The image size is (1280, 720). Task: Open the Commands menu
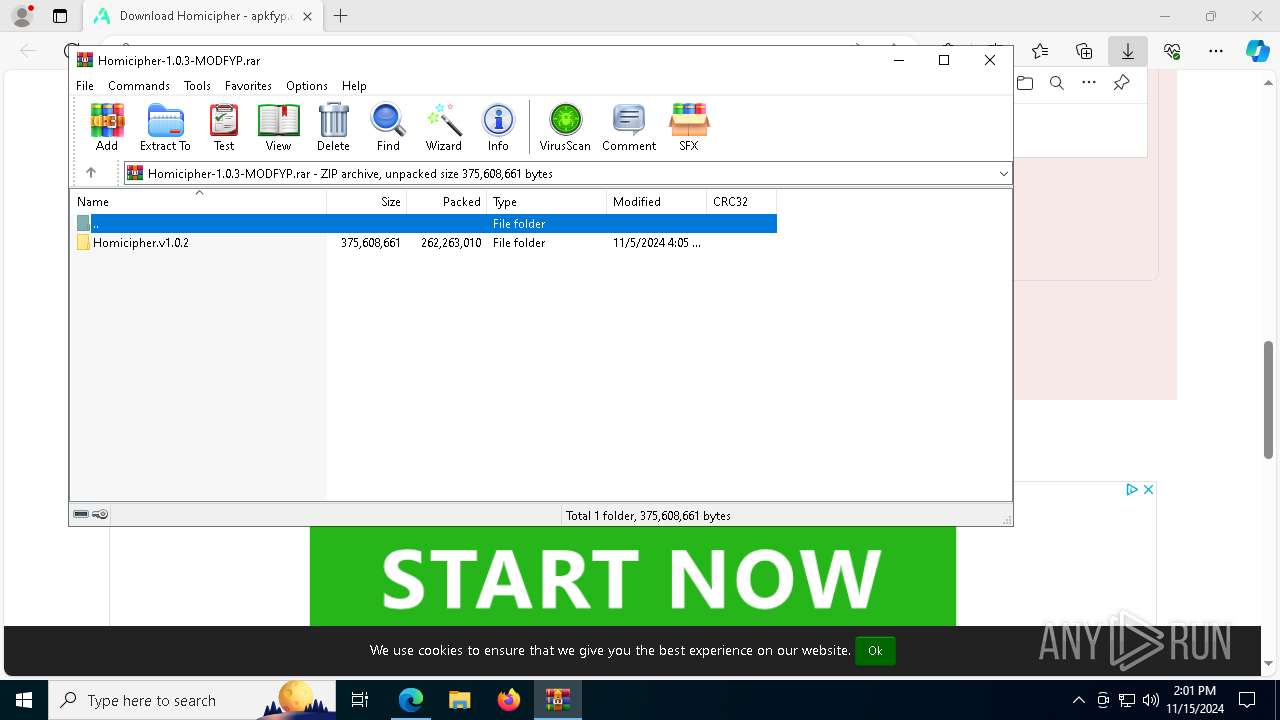[x=139, y=86]
